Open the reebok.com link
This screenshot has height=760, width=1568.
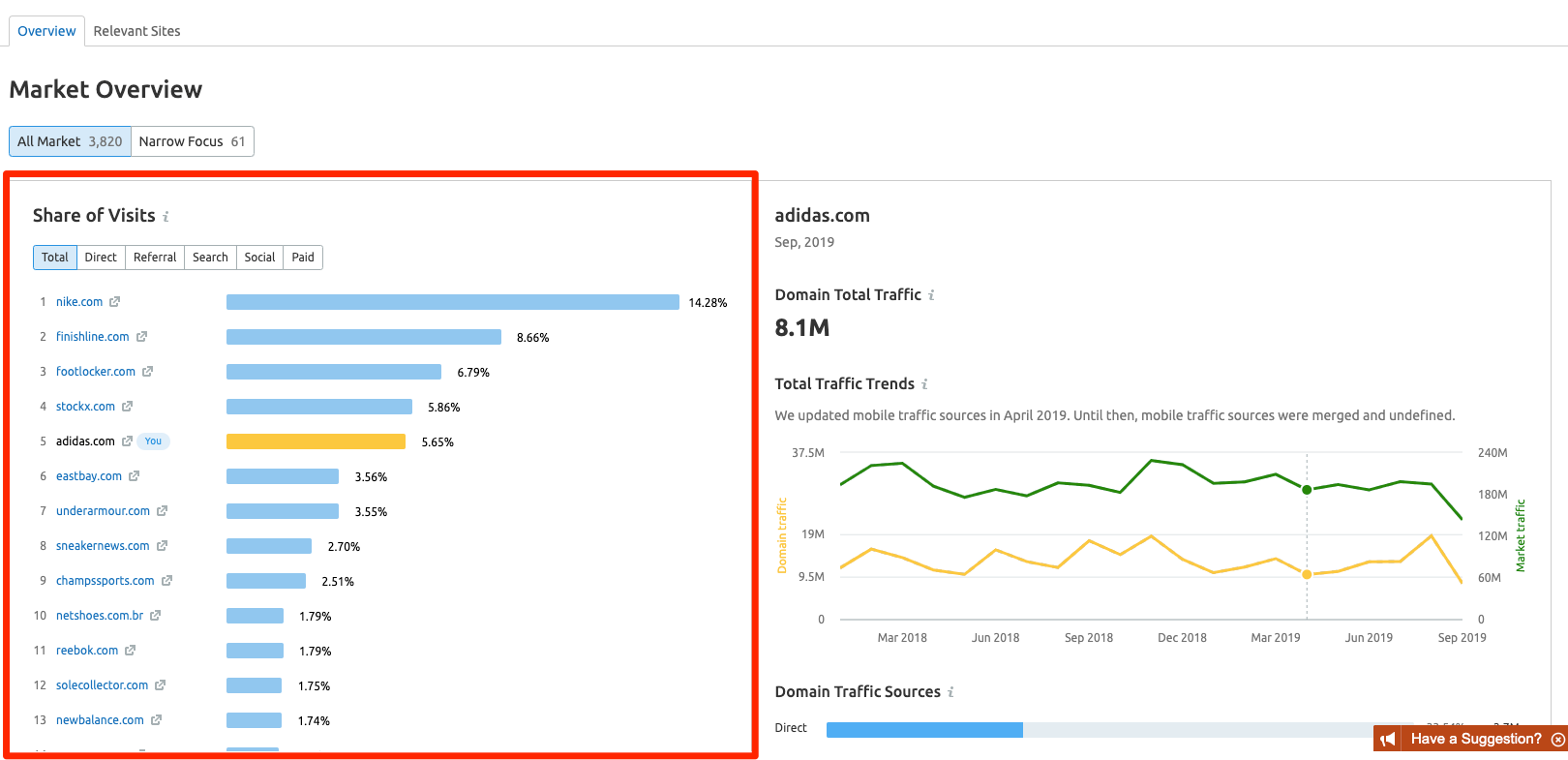tap(87, 651)
